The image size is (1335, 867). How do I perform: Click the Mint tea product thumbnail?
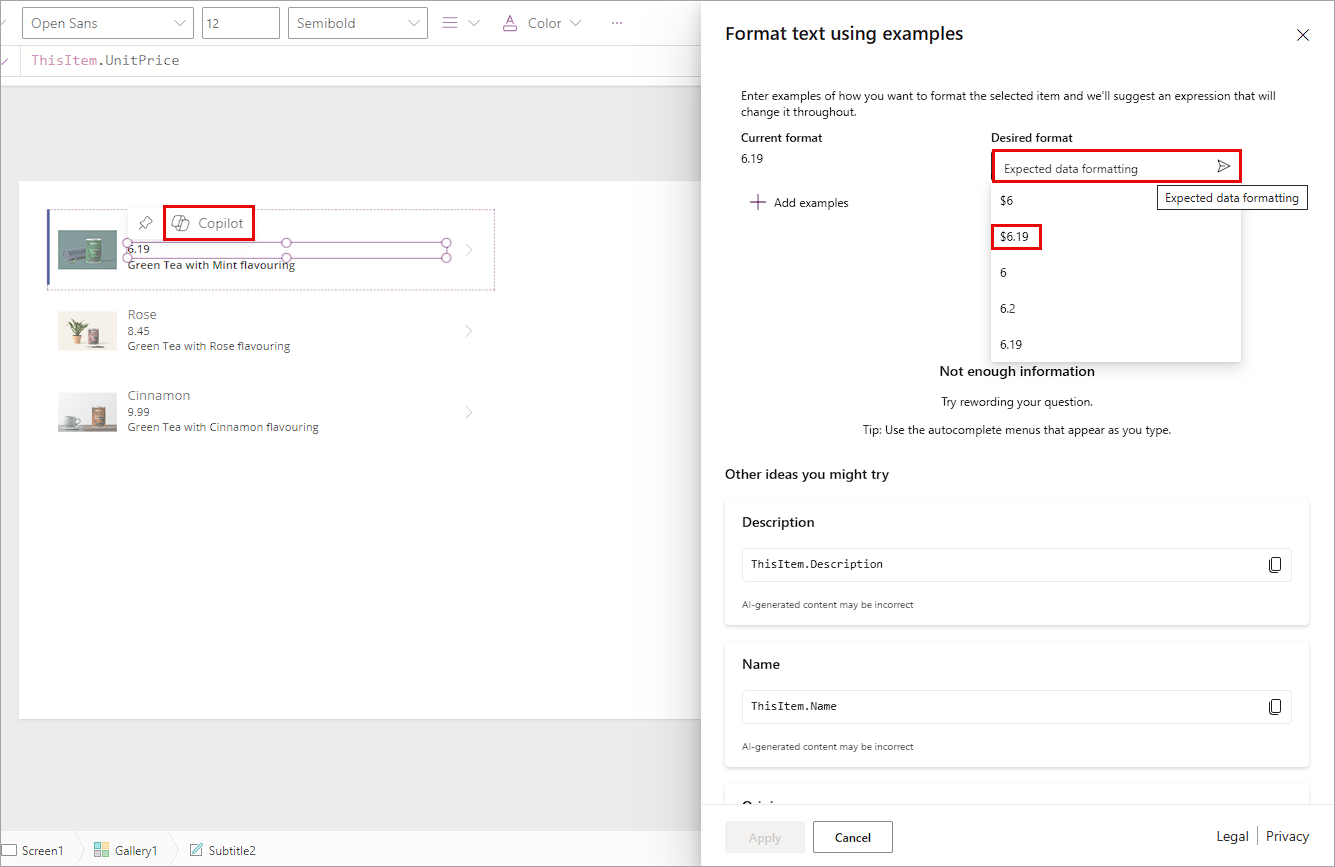87,250
